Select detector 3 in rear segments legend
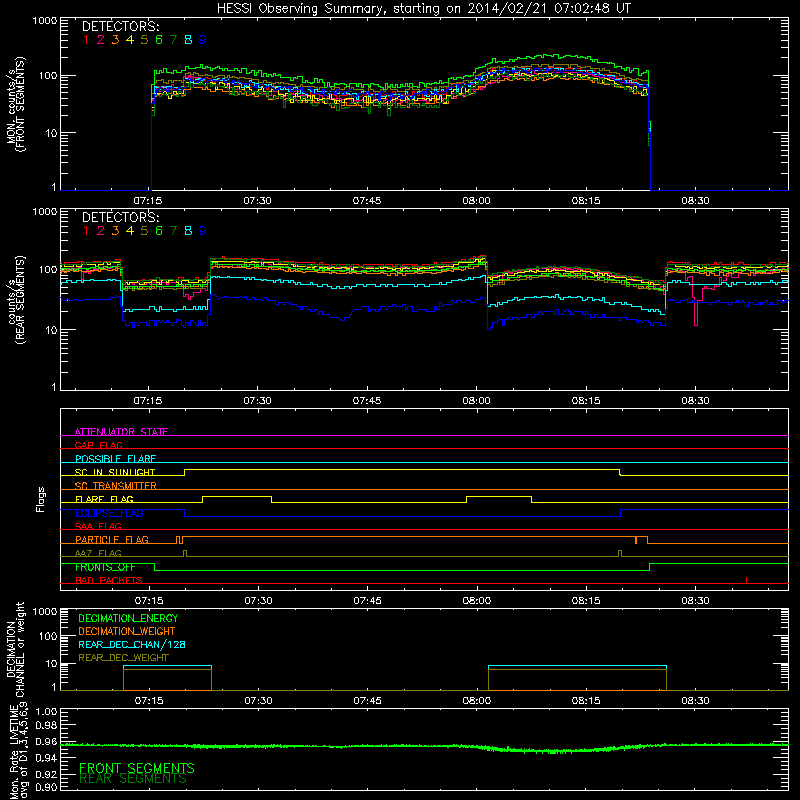 click(x=115, y=231)
